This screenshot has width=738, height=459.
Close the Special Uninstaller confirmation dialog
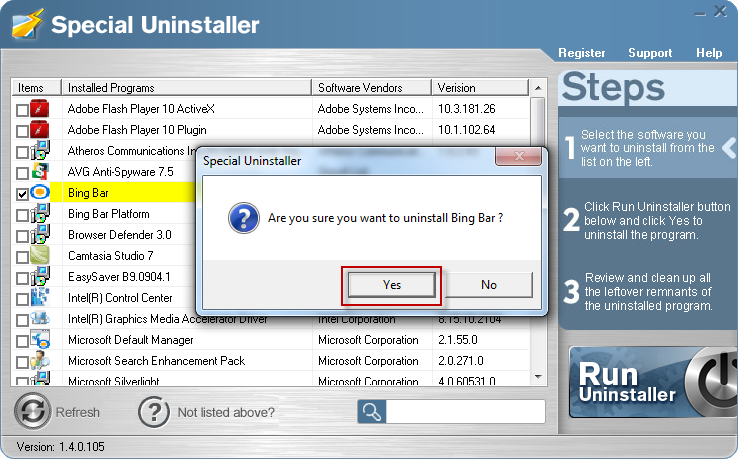[x=518, y=156]
